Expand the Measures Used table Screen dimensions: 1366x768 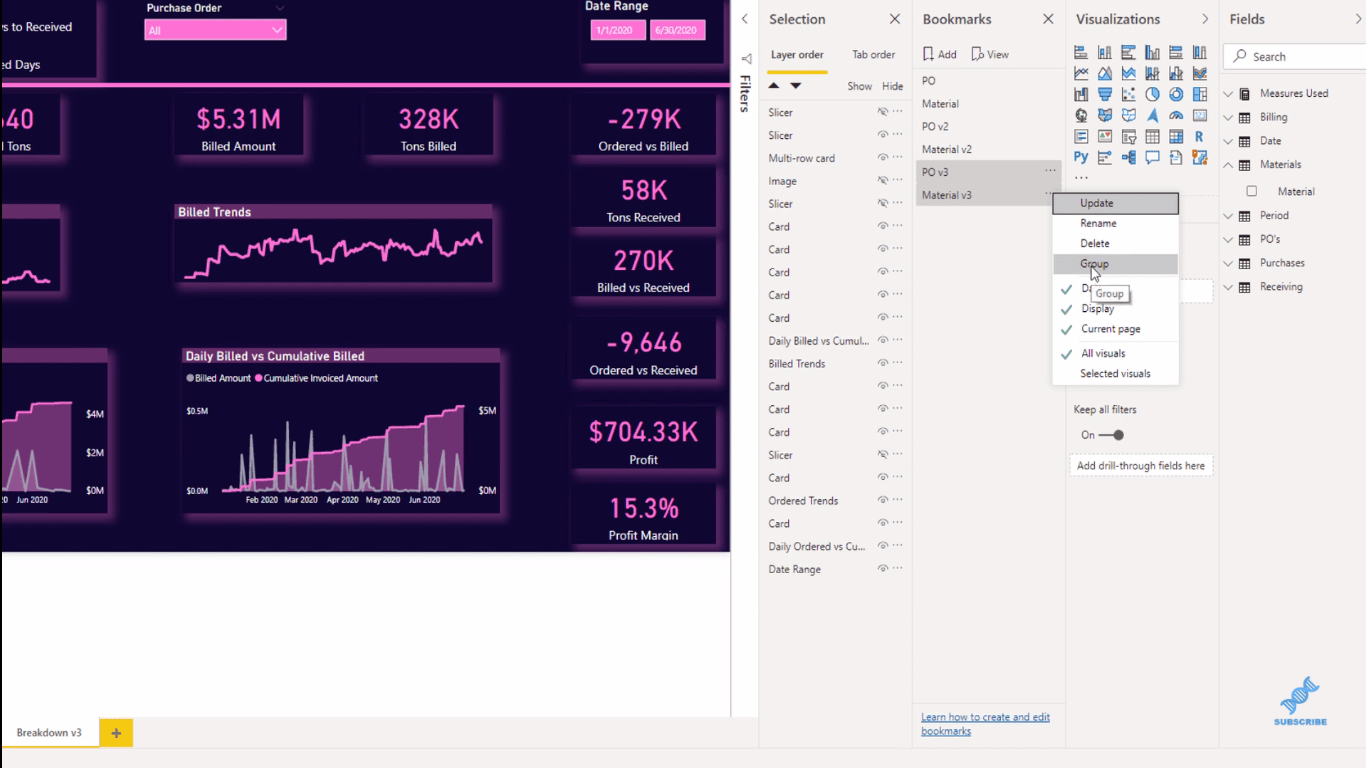(1229, 94)
